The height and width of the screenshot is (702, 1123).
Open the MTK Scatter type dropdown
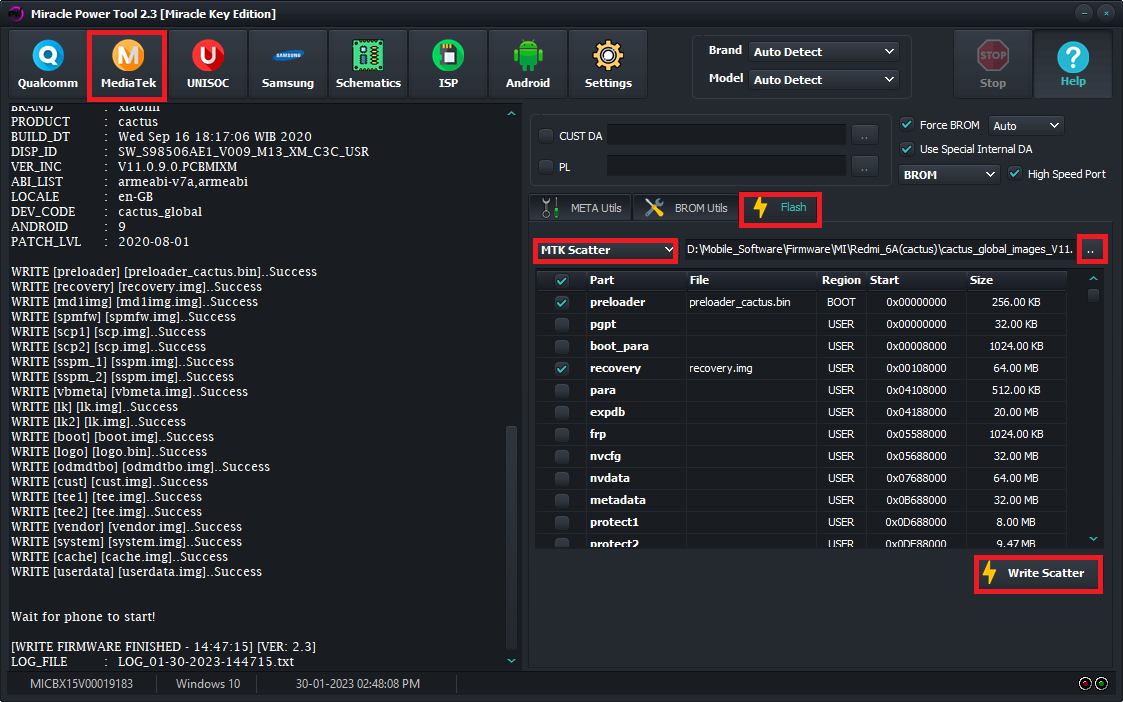606,250
